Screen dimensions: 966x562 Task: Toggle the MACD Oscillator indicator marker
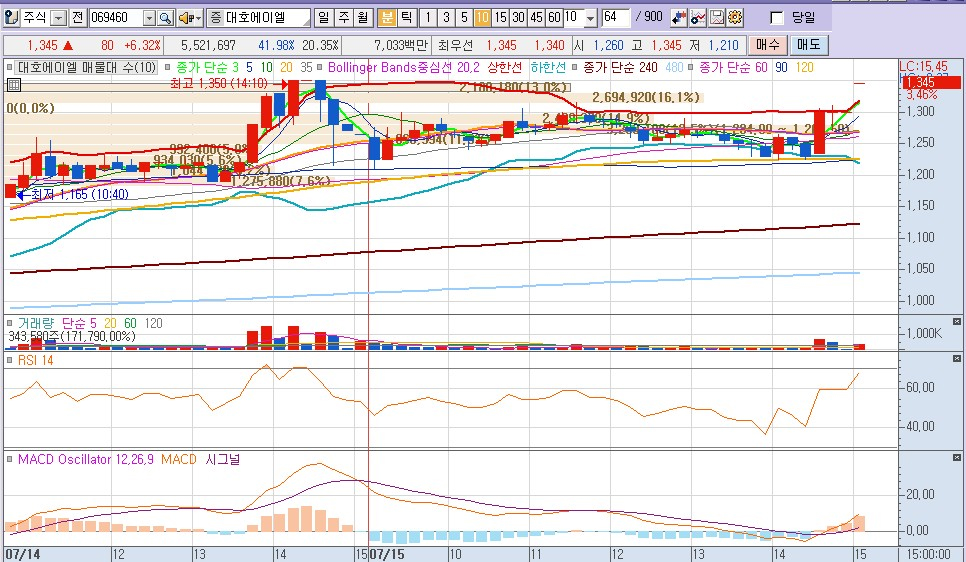(11, 459)
